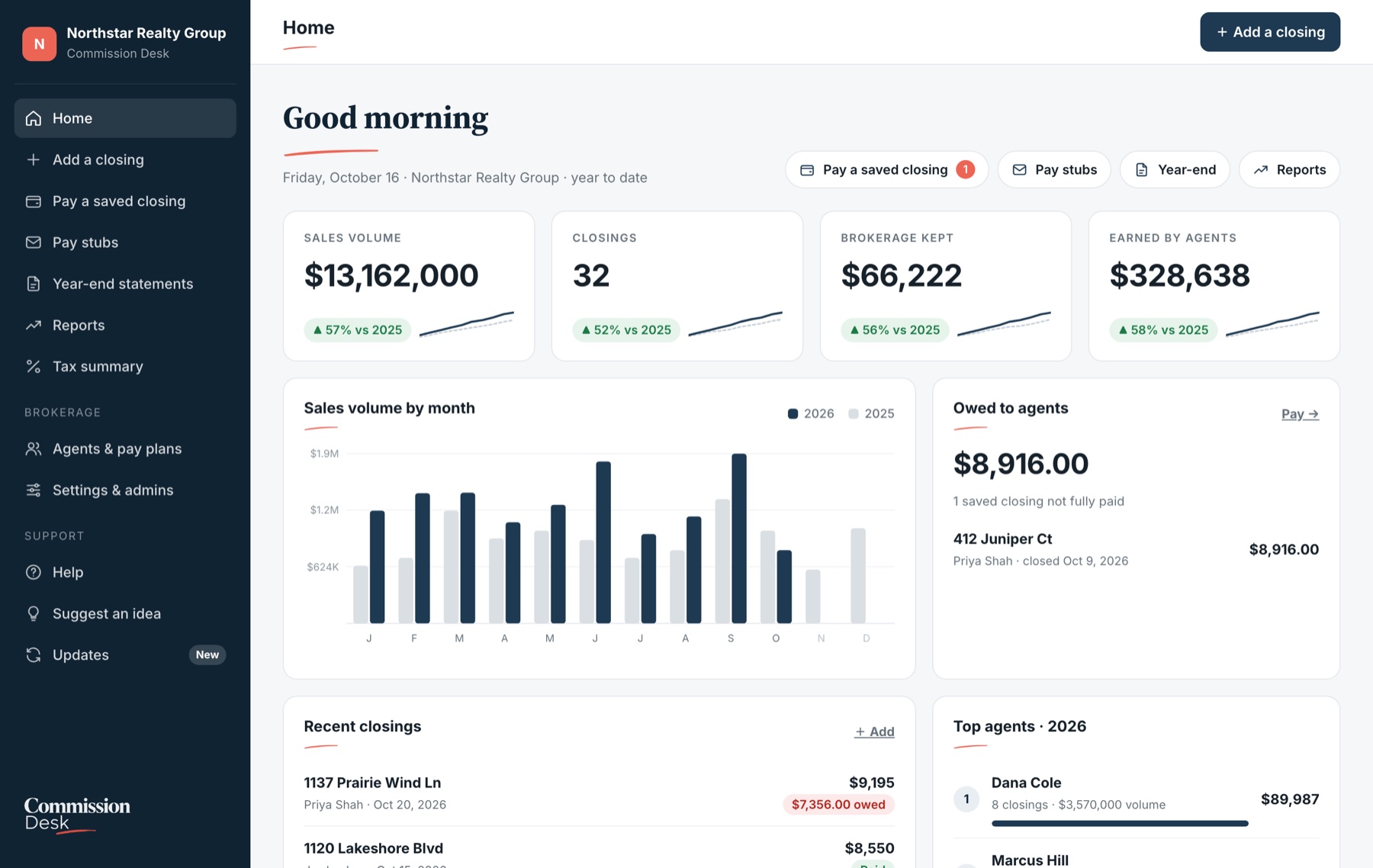
Task: Click the 2025 legend color swatch
Action: [x=853, y=413]
